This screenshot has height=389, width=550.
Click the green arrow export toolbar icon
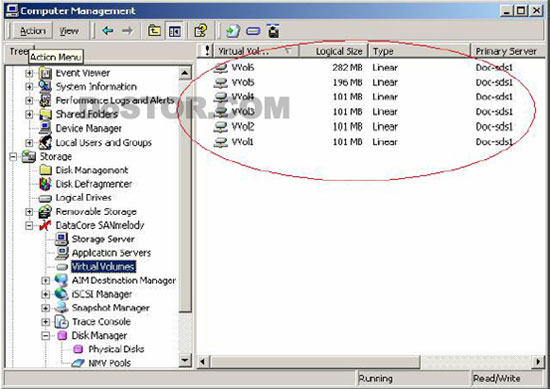pos(233,31)
